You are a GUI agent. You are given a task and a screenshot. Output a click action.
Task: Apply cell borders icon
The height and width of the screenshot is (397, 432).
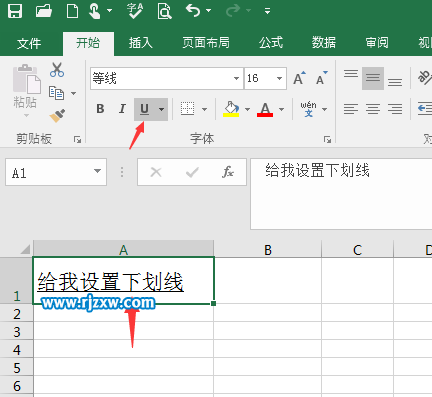187,109
